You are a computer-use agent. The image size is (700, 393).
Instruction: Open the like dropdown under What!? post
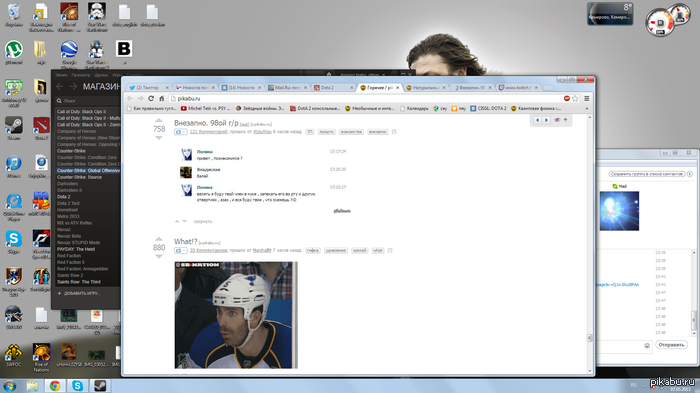[180, 251]
